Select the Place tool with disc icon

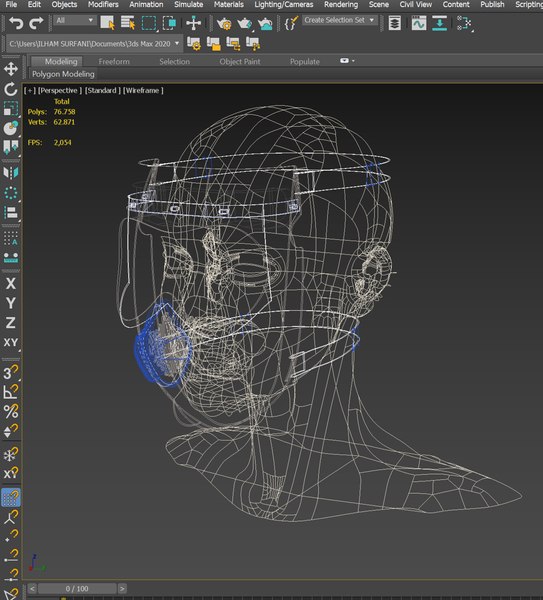pyautogui.click(x=11, y=128)
